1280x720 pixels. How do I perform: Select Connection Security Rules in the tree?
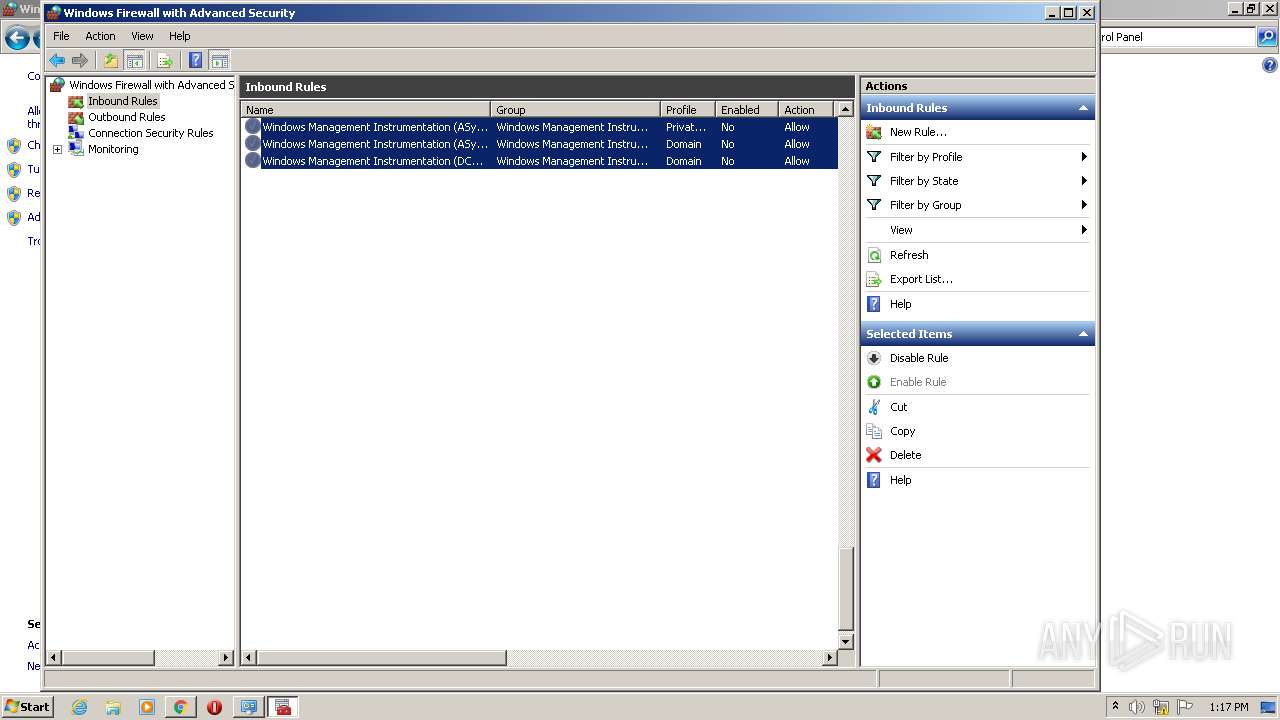pos(150,133)
